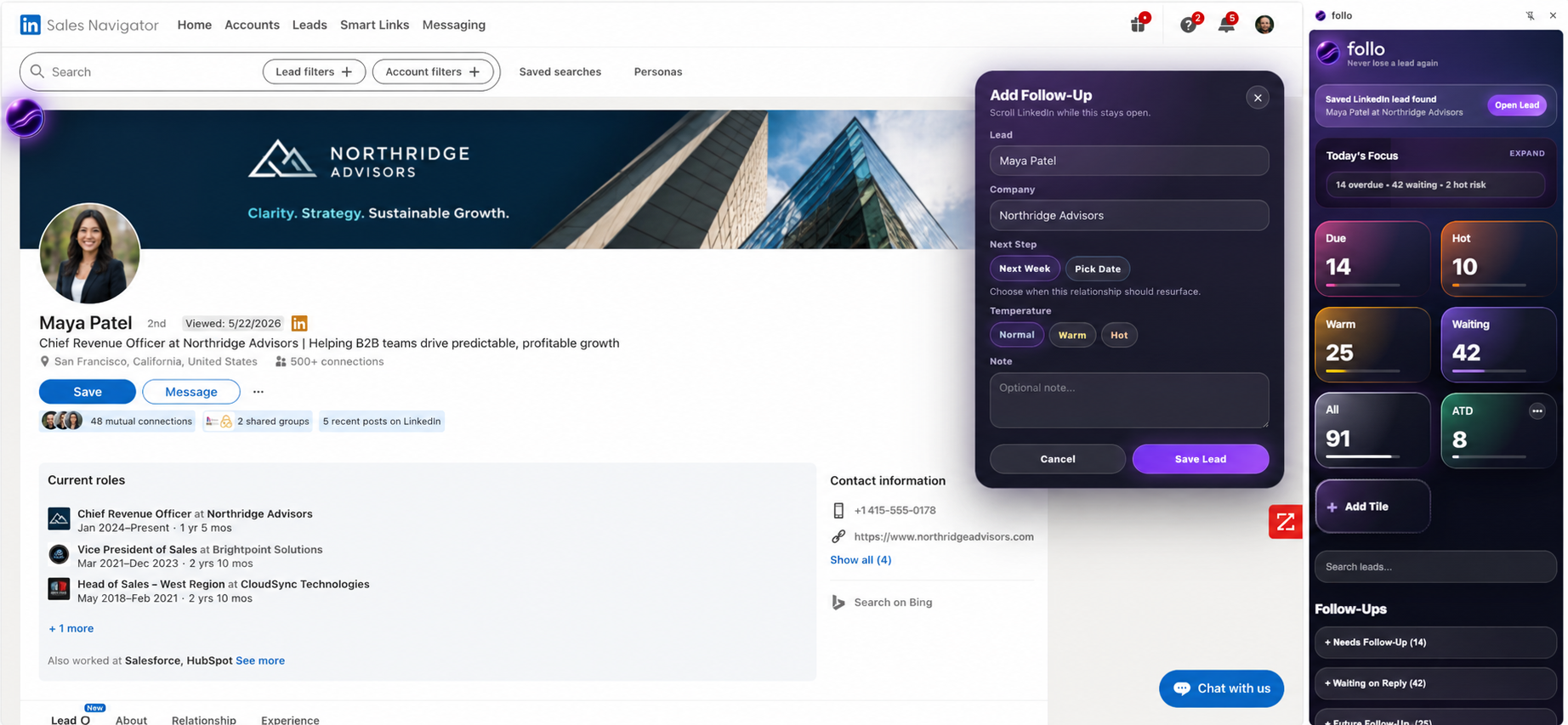
Task: Open the help question mark icon
Action: click(1189, 24)
